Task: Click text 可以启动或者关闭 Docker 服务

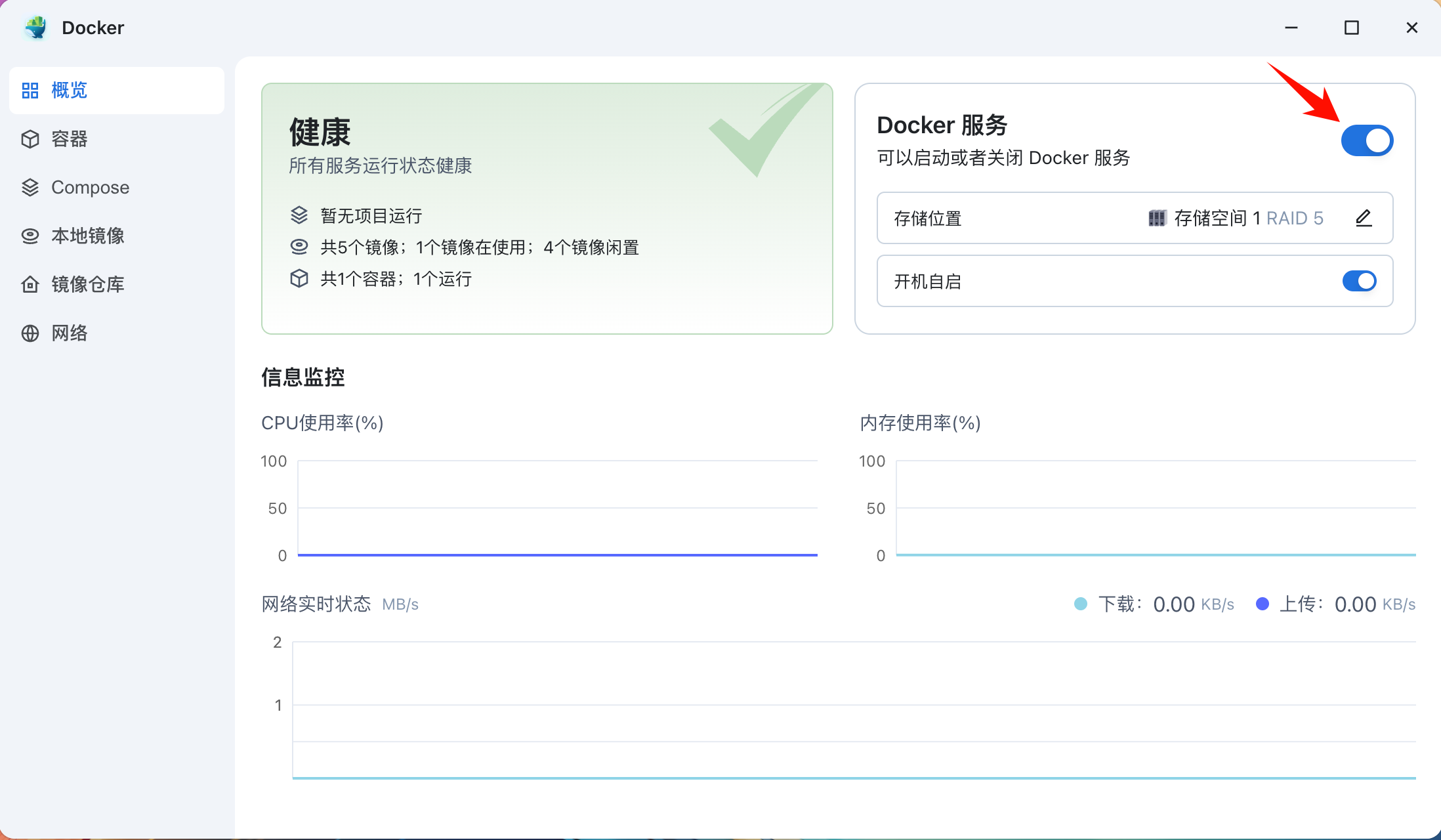Action: pos(1003,157)
